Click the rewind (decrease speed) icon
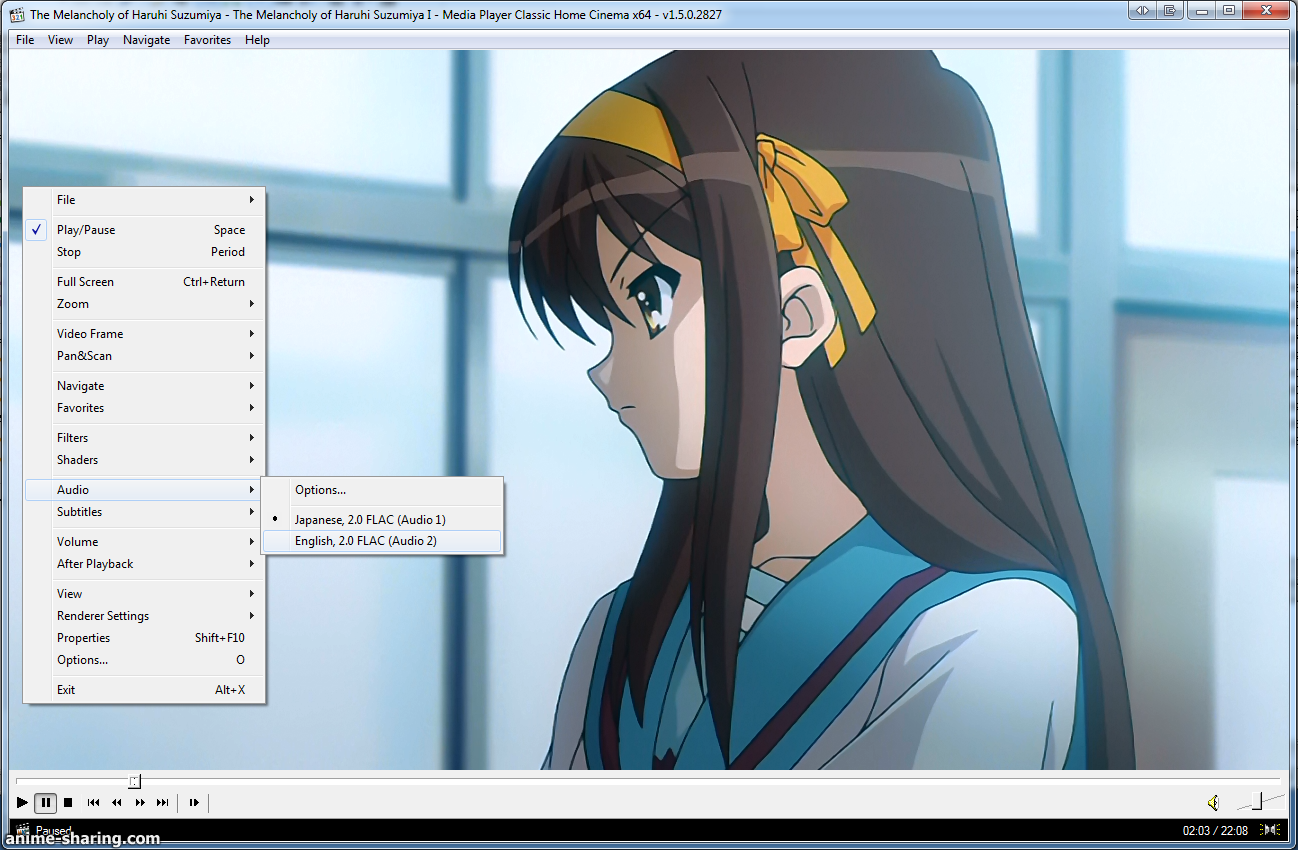Screen dimensions: 1298x850 [116, 802]
